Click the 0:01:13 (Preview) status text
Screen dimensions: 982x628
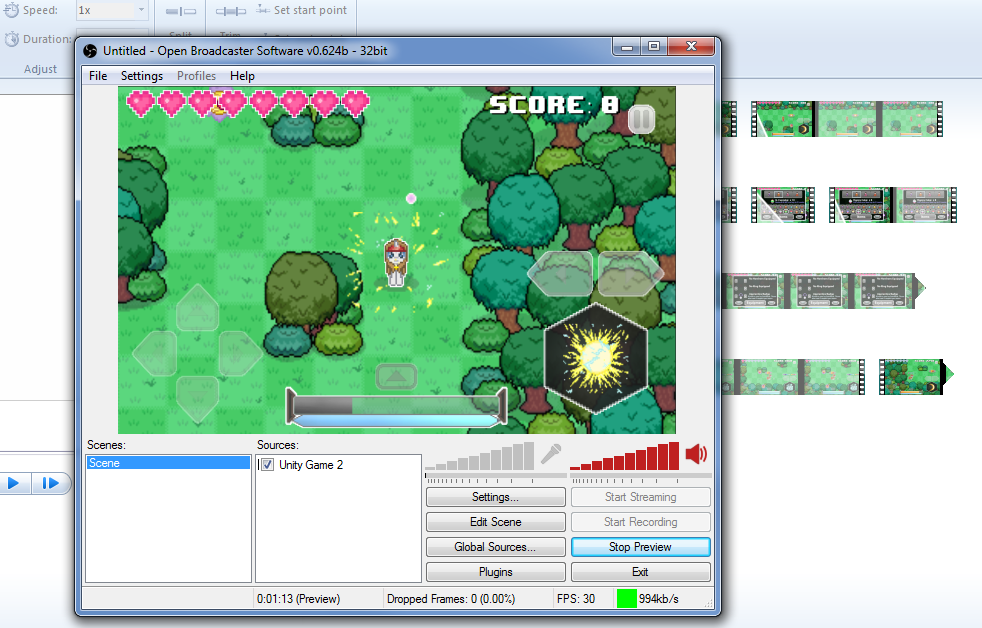[298, 599]
